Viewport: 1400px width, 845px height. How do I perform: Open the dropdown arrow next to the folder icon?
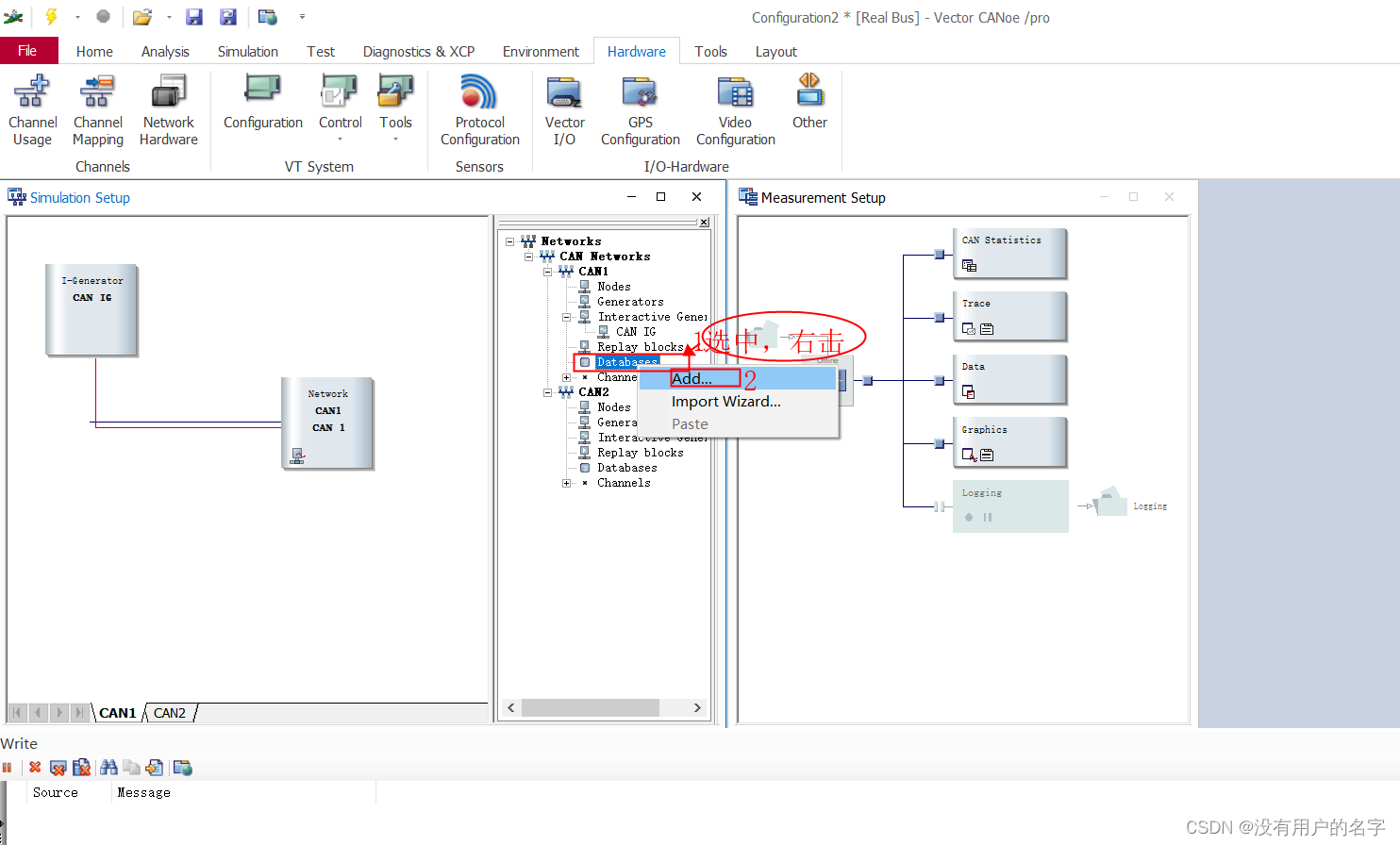tap(169, 16)
